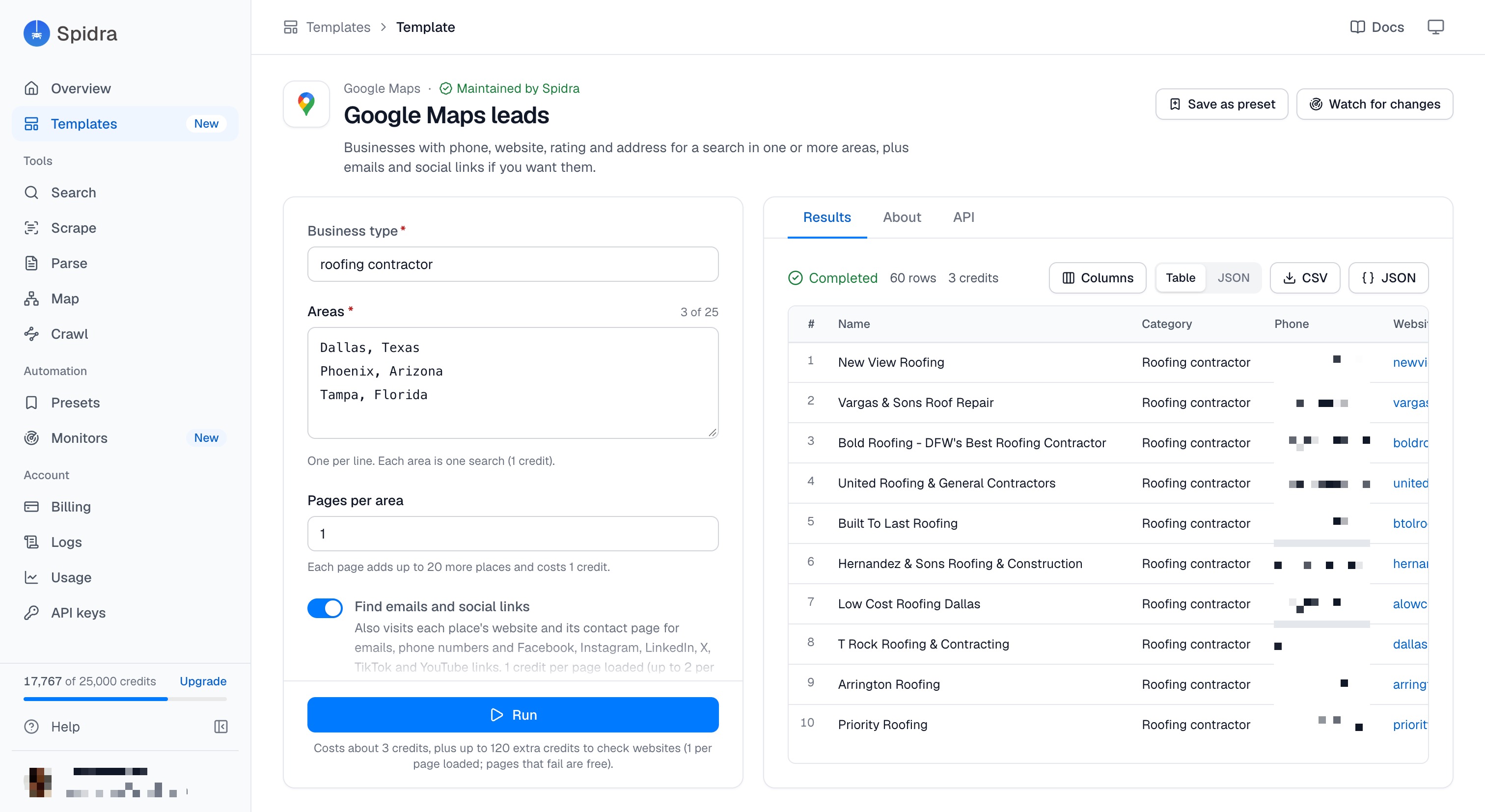Open Search tool in sidebar
The height and width of the screenshot is (812, 1485).
click(x=125, y=192)
